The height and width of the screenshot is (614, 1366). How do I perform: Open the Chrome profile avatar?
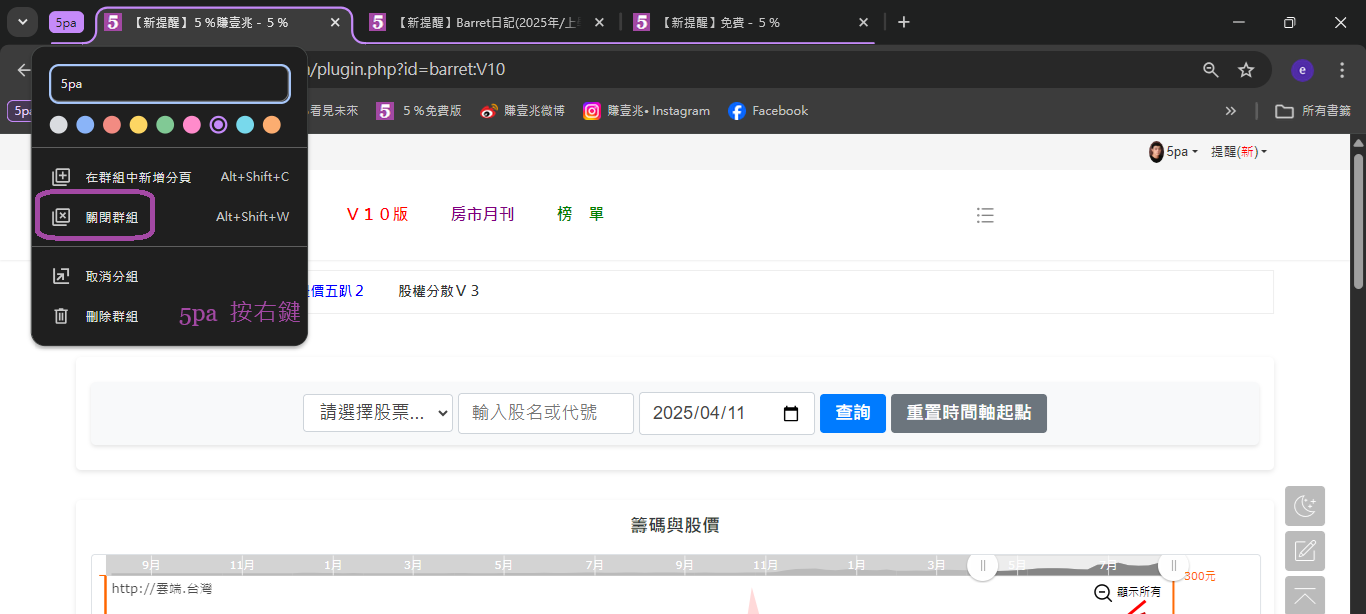[1302, 70]
